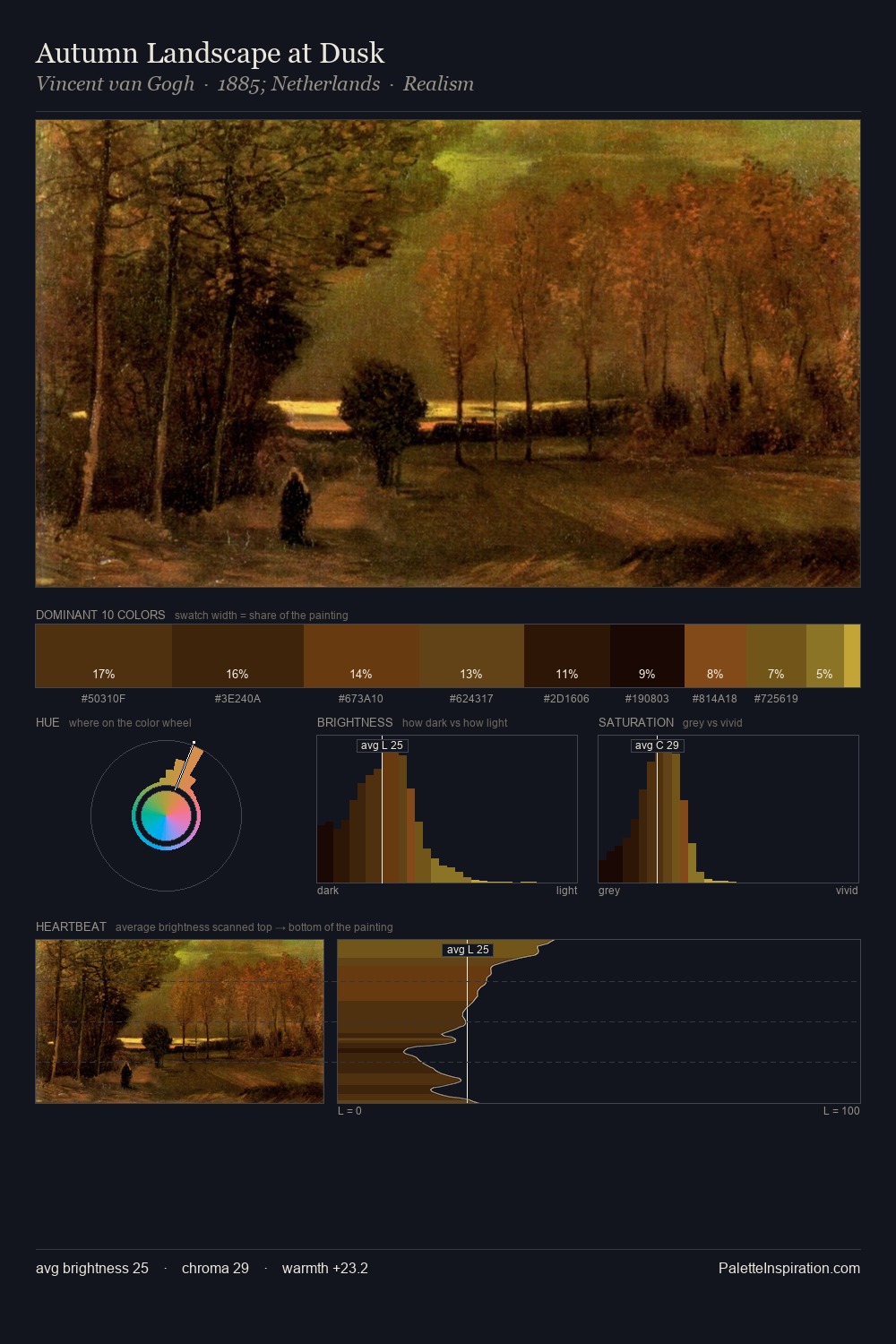Click the title Autumn Landscape at Dusk
This screenshot has width=896, height=1344.
click(x=210, y=54)
